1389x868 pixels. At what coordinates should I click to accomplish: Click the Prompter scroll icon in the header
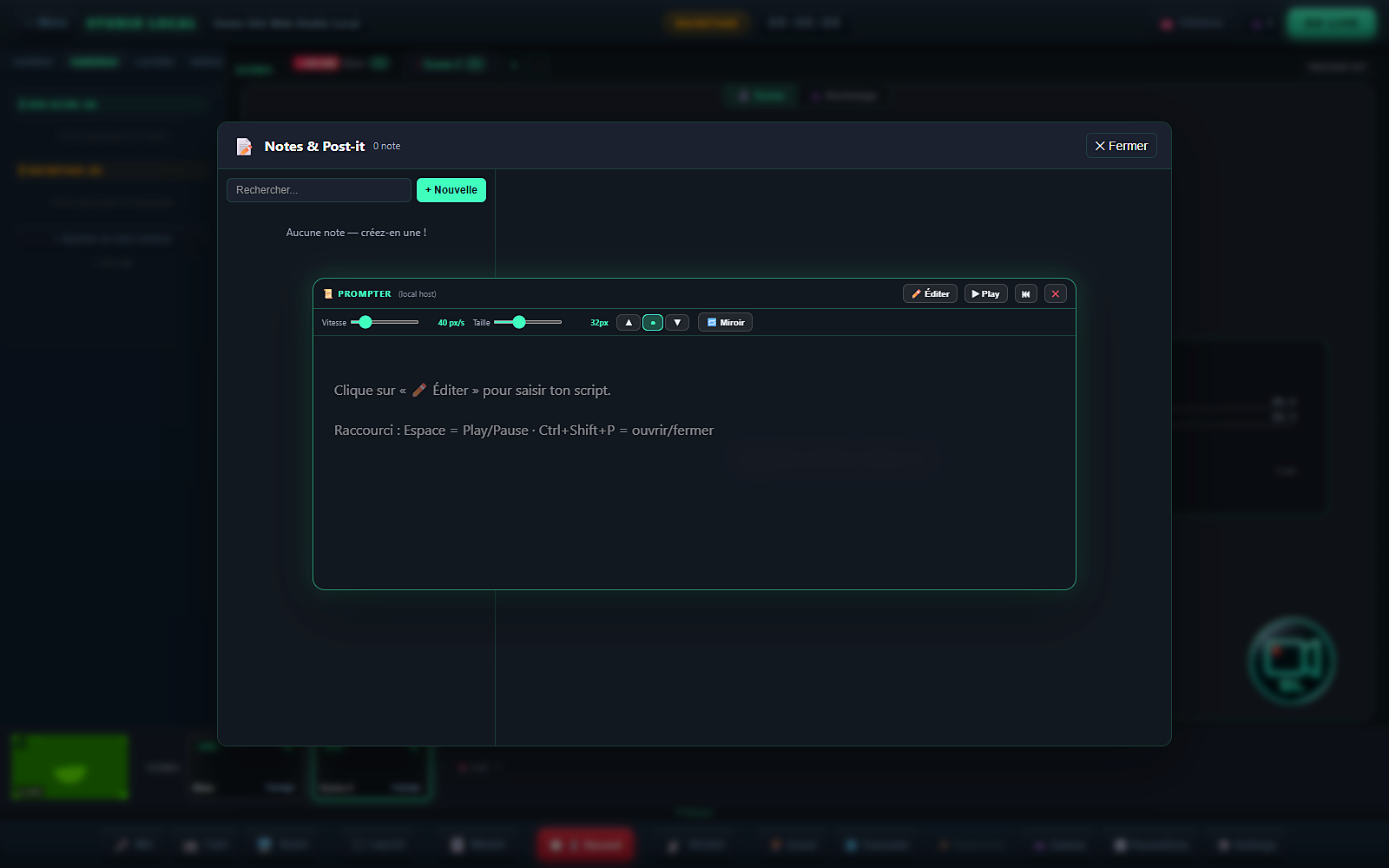328,294
